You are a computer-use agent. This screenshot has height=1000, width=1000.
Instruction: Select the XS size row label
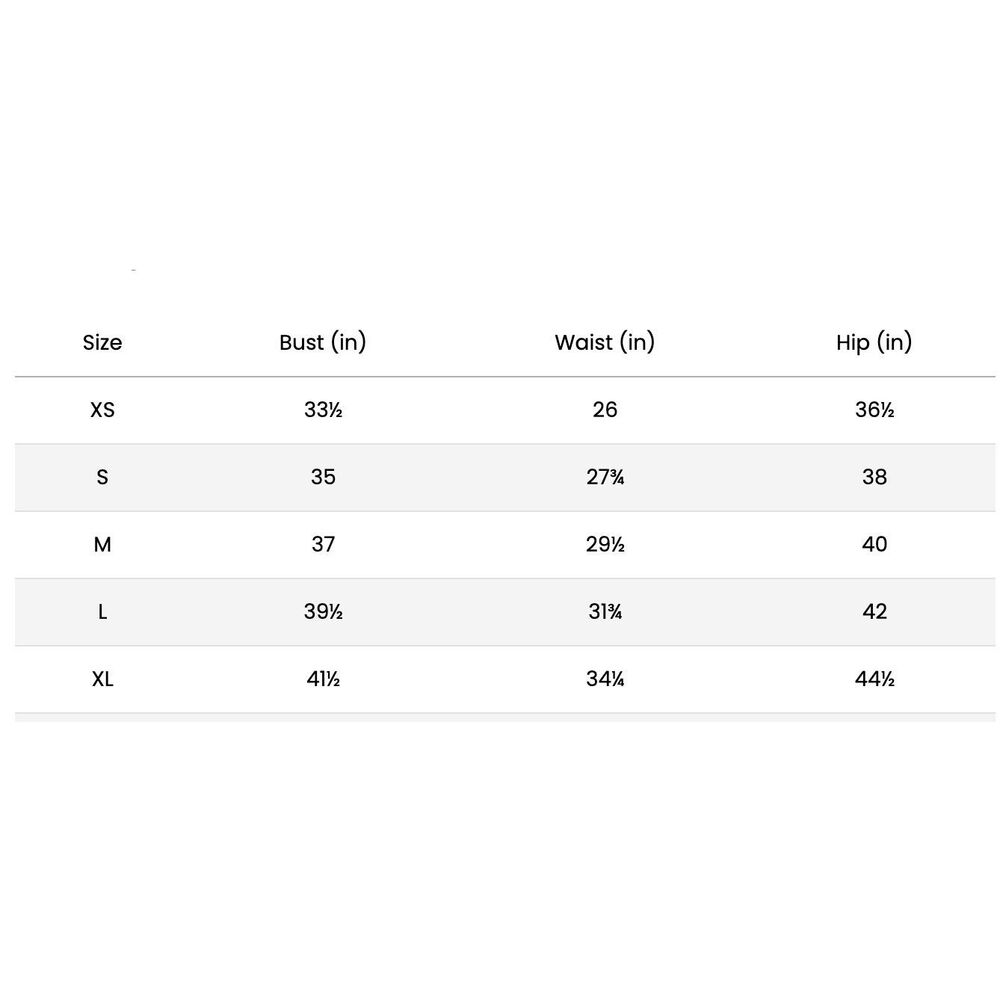tap(103, 409)
